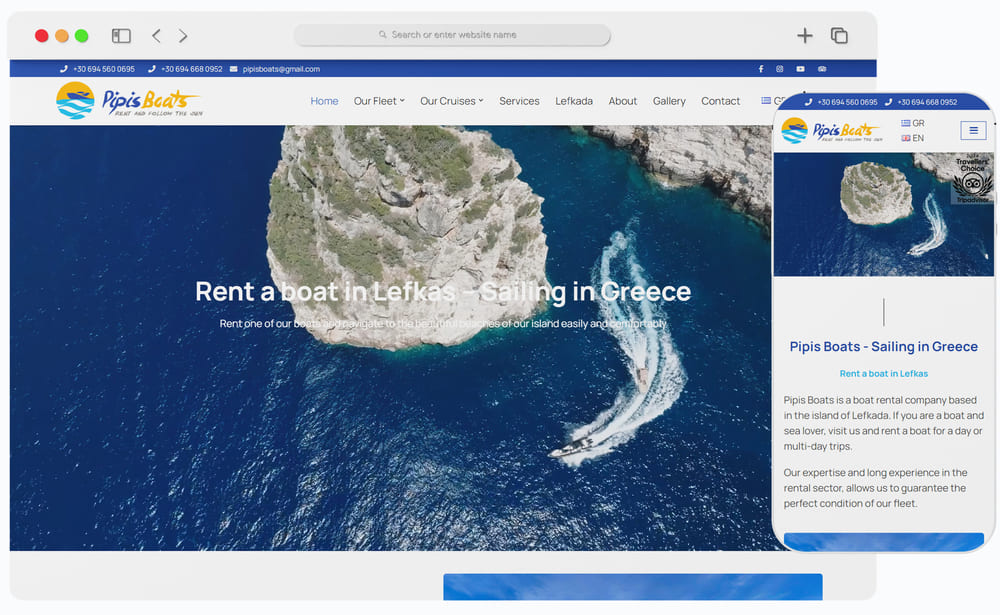Image resolution: width=1000 pixels, height=615 pixels.
Task: Open the Contact page link
Action: tap(720, 101)
